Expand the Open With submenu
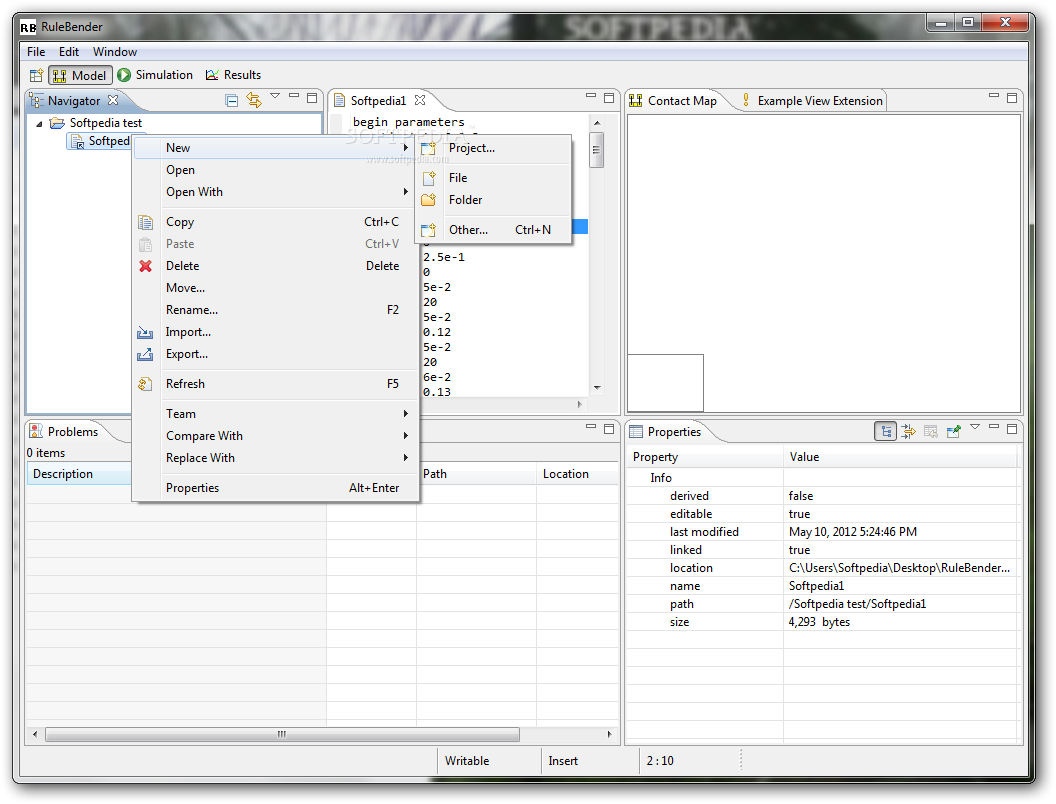 click(x=275, y=192)
